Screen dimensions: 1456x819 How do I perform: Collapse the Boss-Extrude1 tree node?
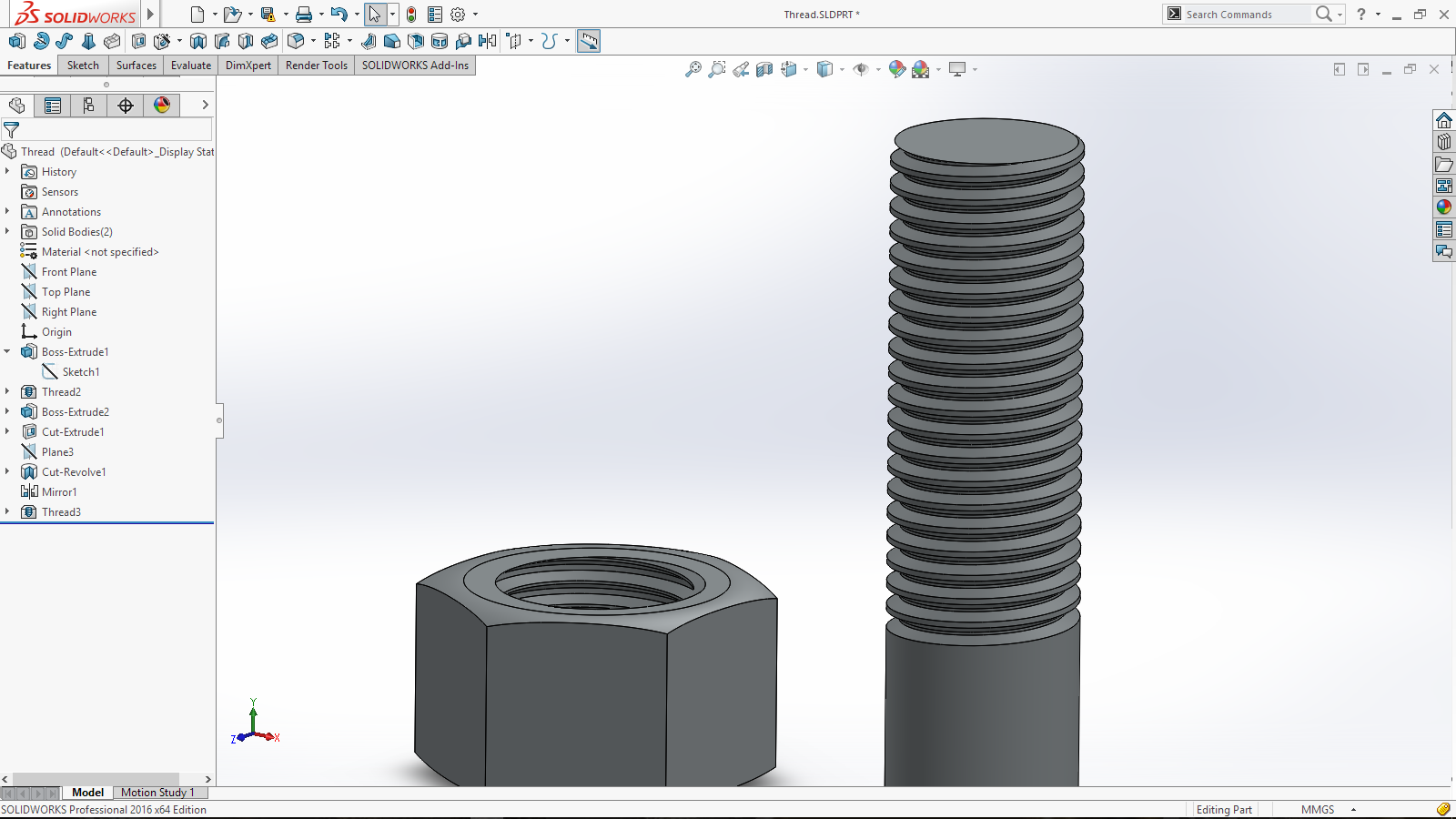pos(7,352)
